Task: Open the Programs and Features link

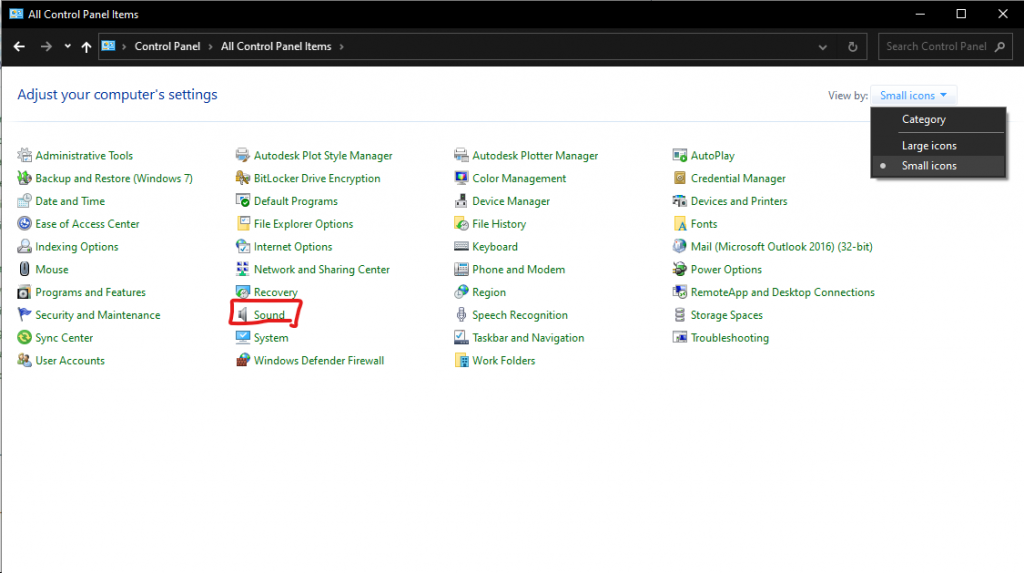Action: pos(90,292)
